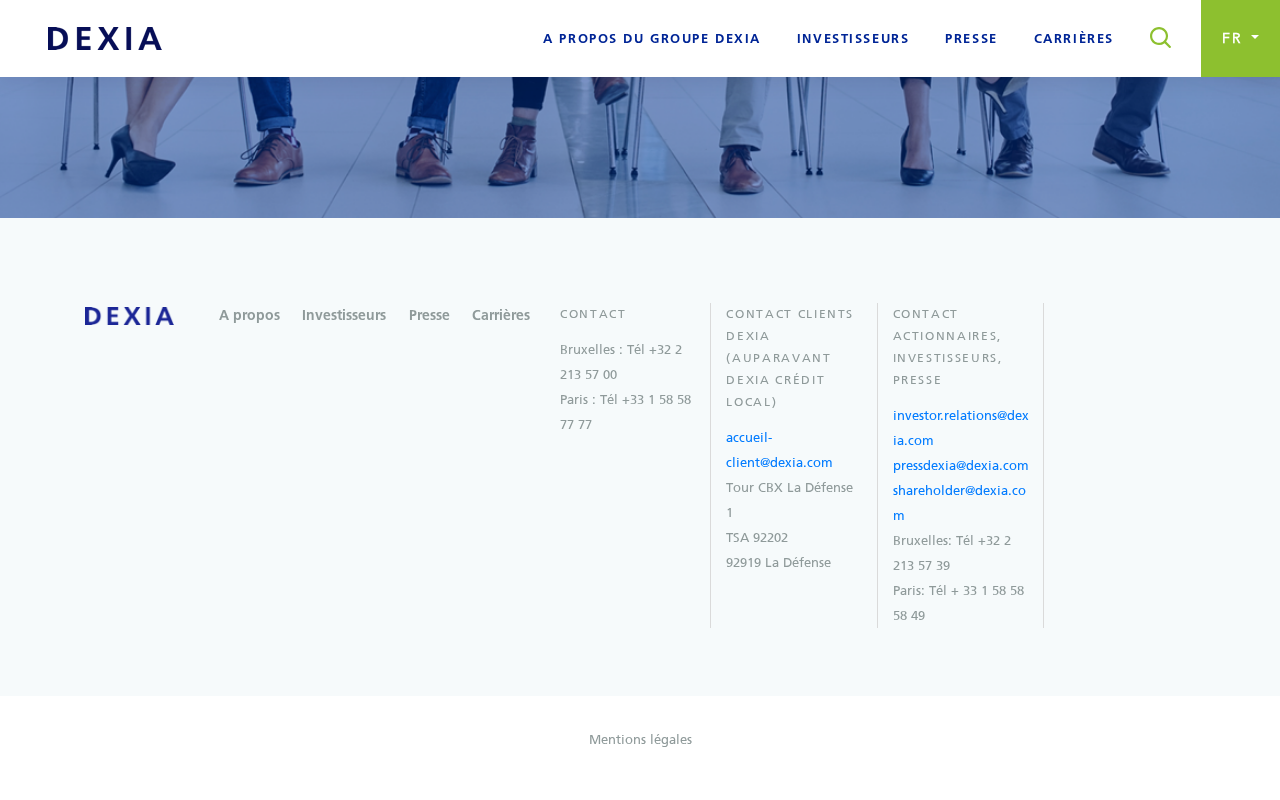This screenshot has height=800, width=1280.
Task: Follow the footer Presse link
Action: click(x=429, y=315)
